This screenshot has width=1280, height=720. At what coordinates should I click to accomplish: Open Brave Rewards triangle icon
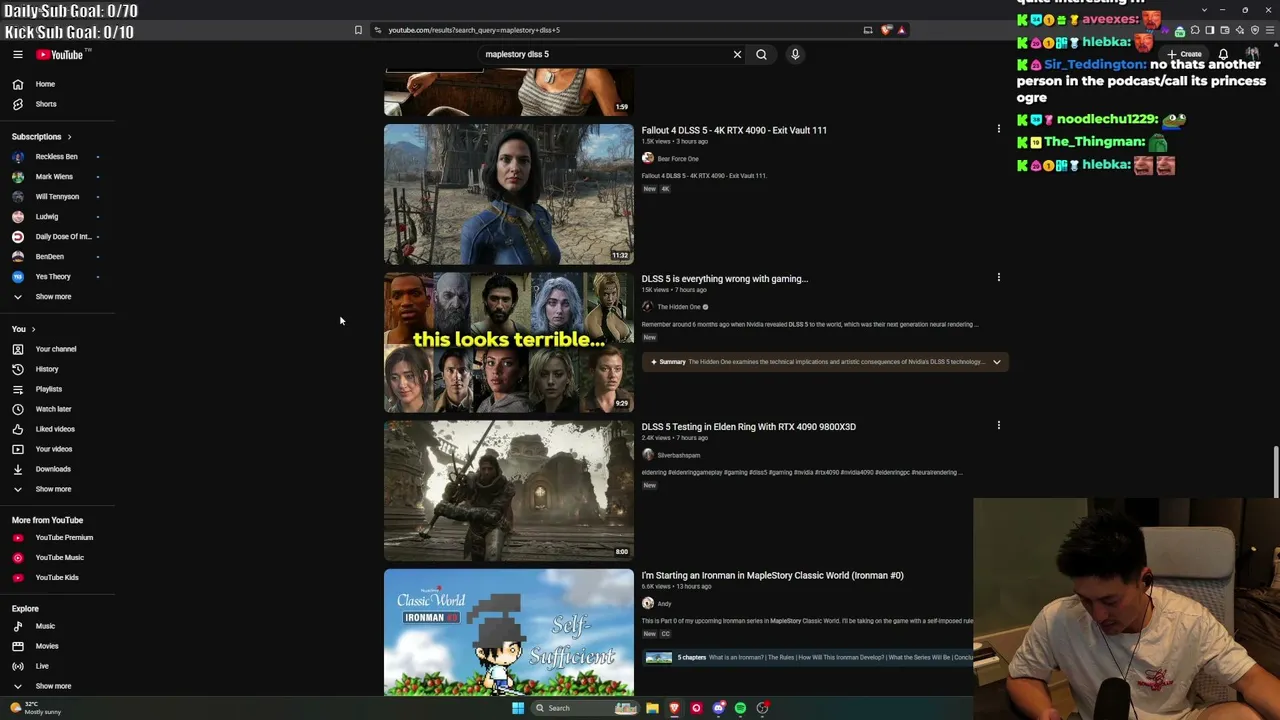pyautogui.click(x=901, y=30)
